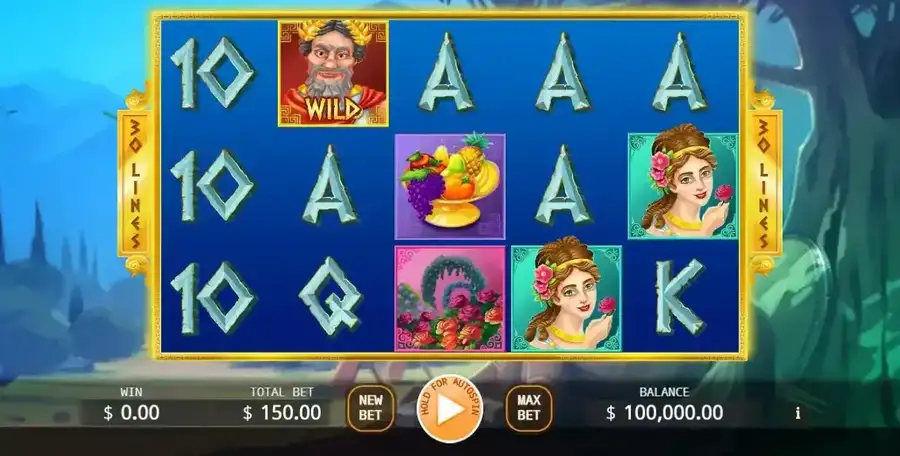
Task: Open the info icon near the balance
Action: (797, 412)
